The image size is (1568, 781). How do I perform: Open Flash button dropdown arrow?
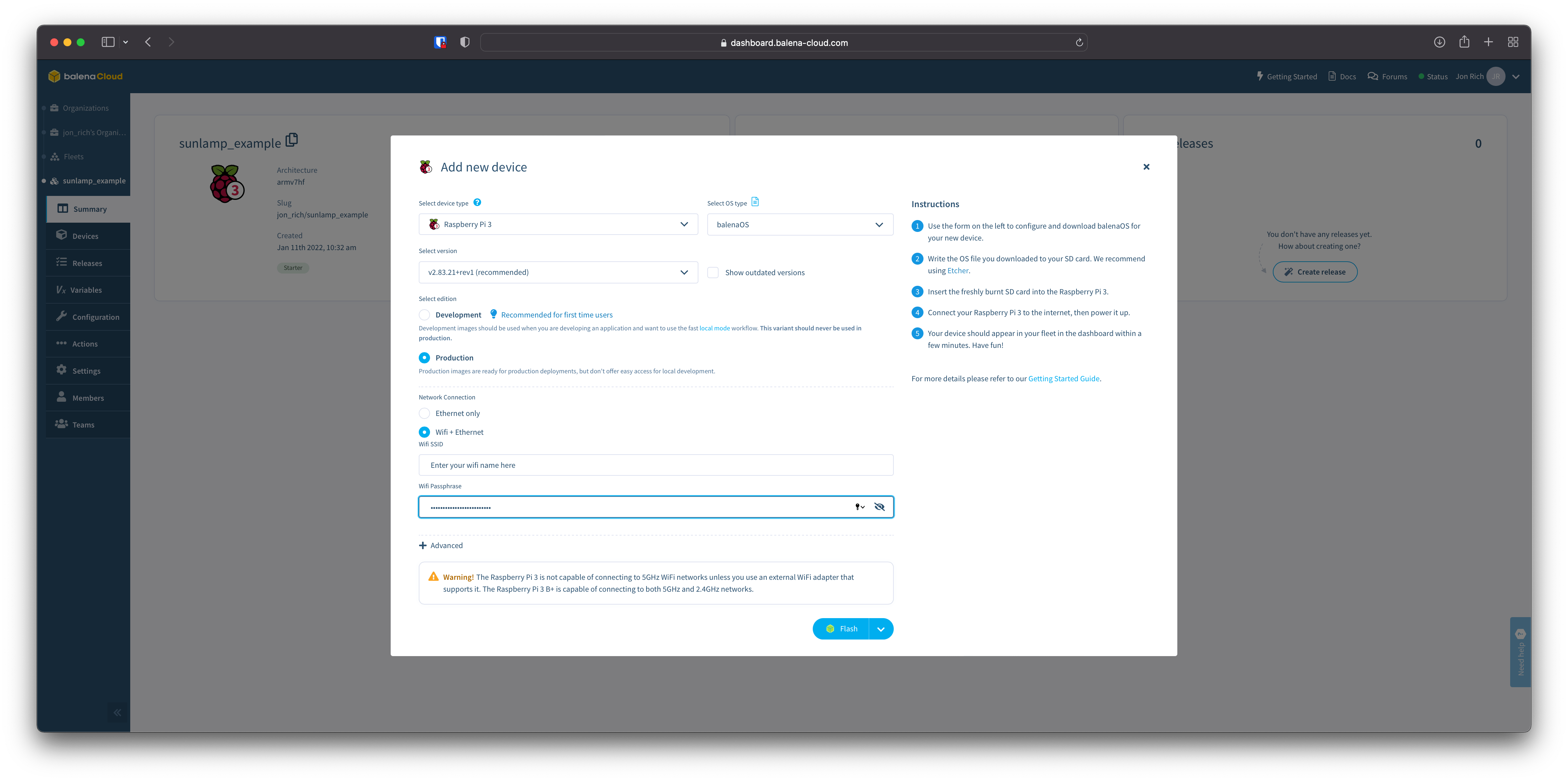point(881,629)
